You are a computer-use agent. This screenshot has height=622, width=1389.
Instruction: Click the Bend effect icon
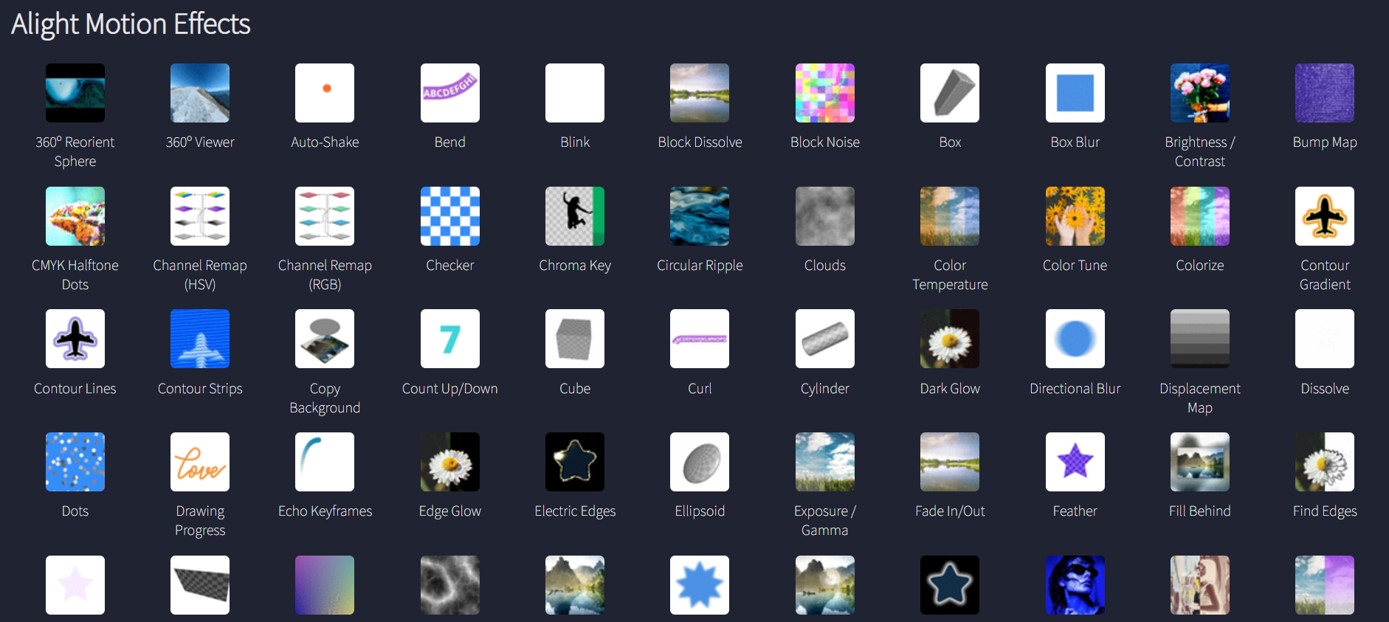pos(450,93)
